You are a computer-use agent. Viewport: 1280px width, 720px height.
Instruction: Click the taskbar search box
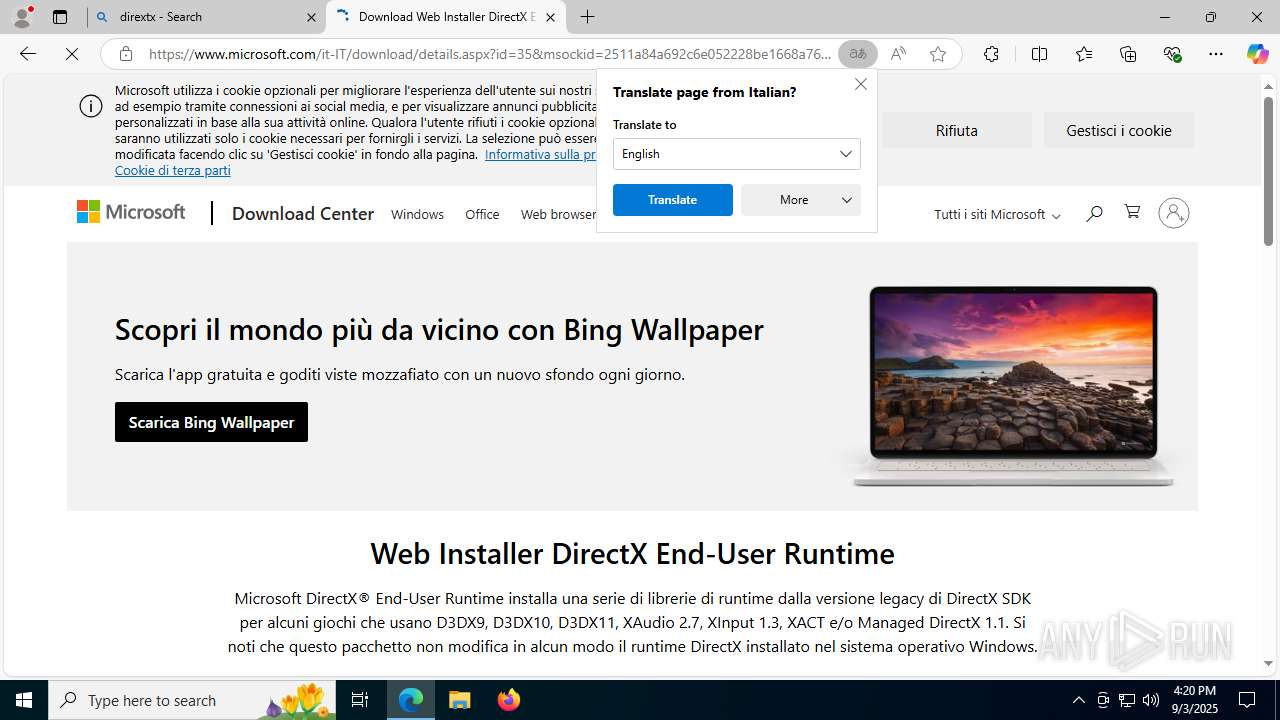(x=193, y=700)
